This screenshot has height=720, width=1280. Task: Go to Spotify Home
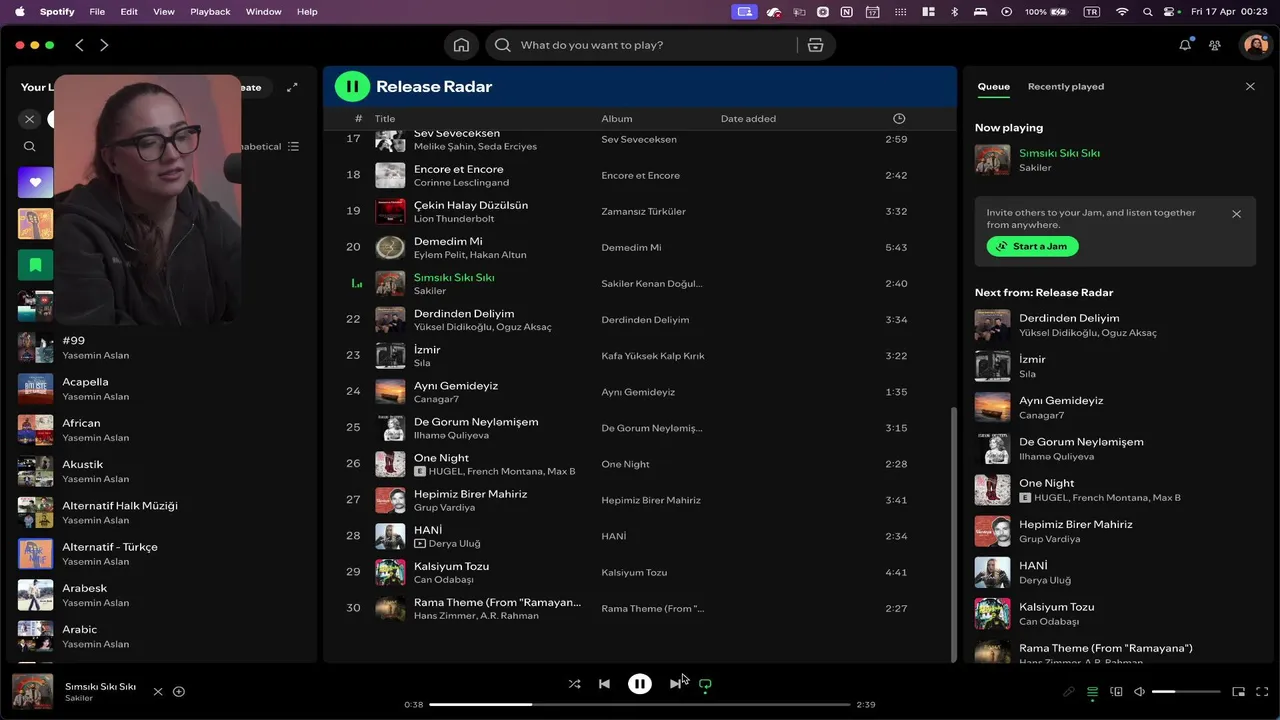click(x=461, y=45)
